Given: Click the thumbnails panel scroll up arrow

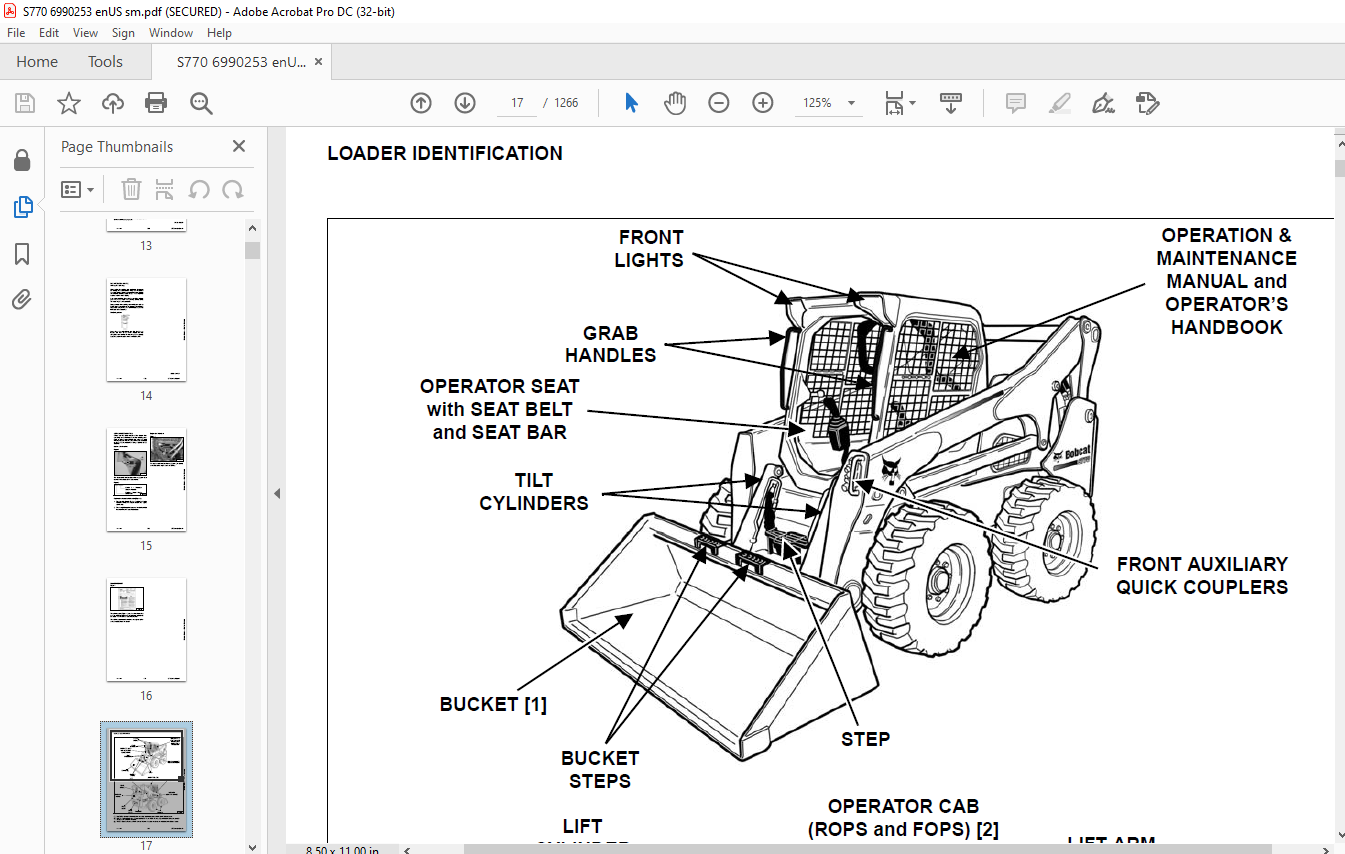Looking at the screenshot, I should pyautogui.click(x=253, y=229).
